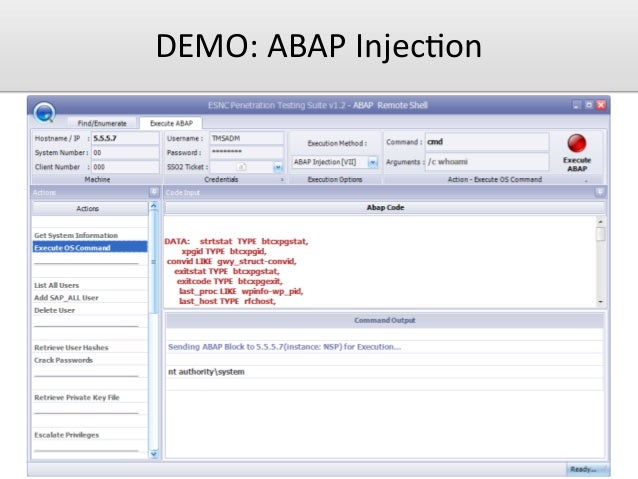Click the Username field with TMSADM
Screen dimensions: 638x479
tap(247, 138)
